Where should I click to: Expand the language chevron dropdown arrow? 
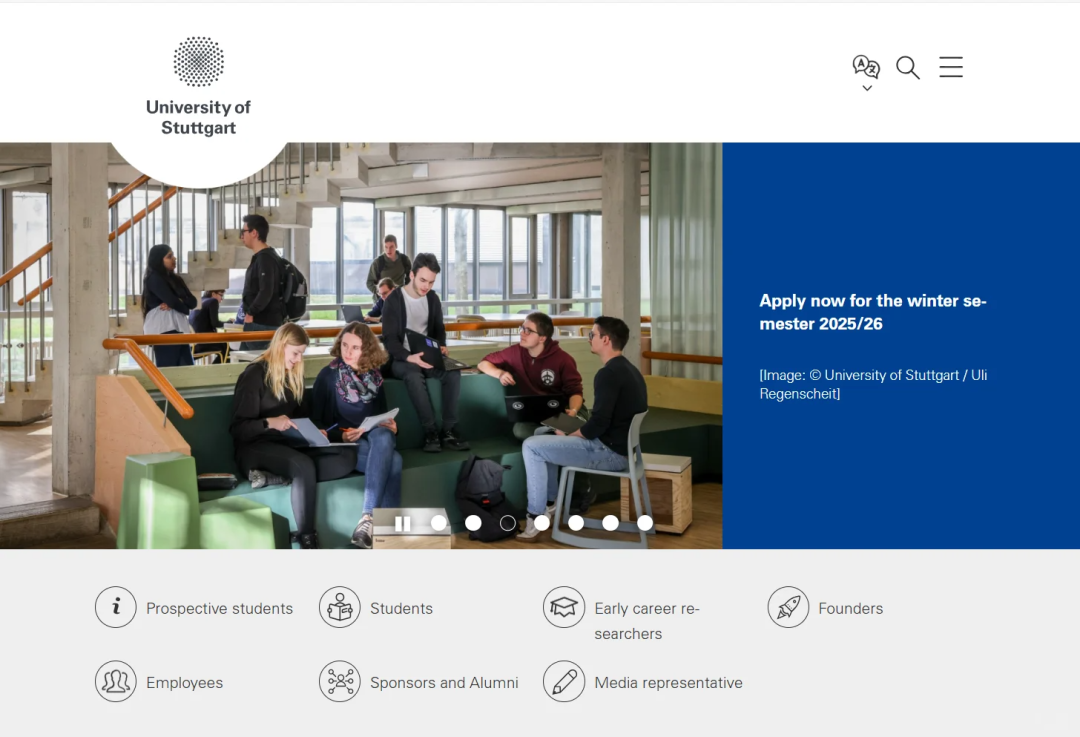click(x=867, y=88)
